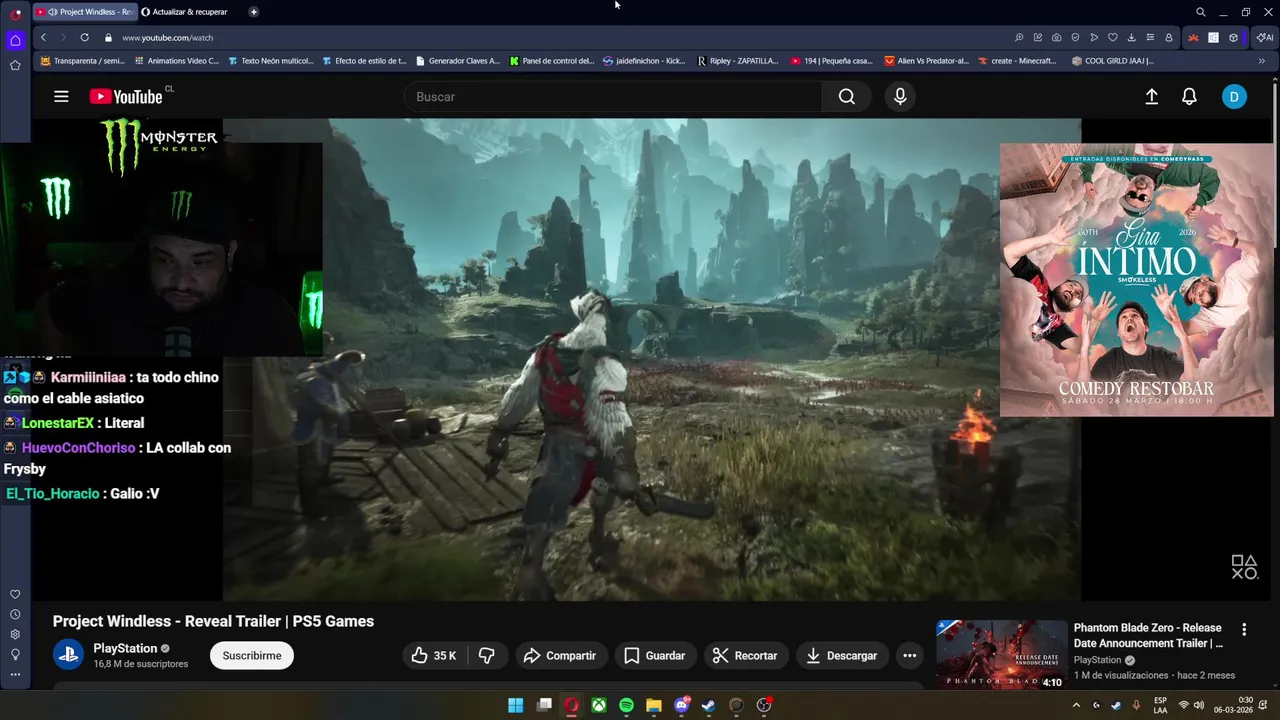The image size is (1280, 720).
Task: Open browser profile icon
Action: (1169, 37)
